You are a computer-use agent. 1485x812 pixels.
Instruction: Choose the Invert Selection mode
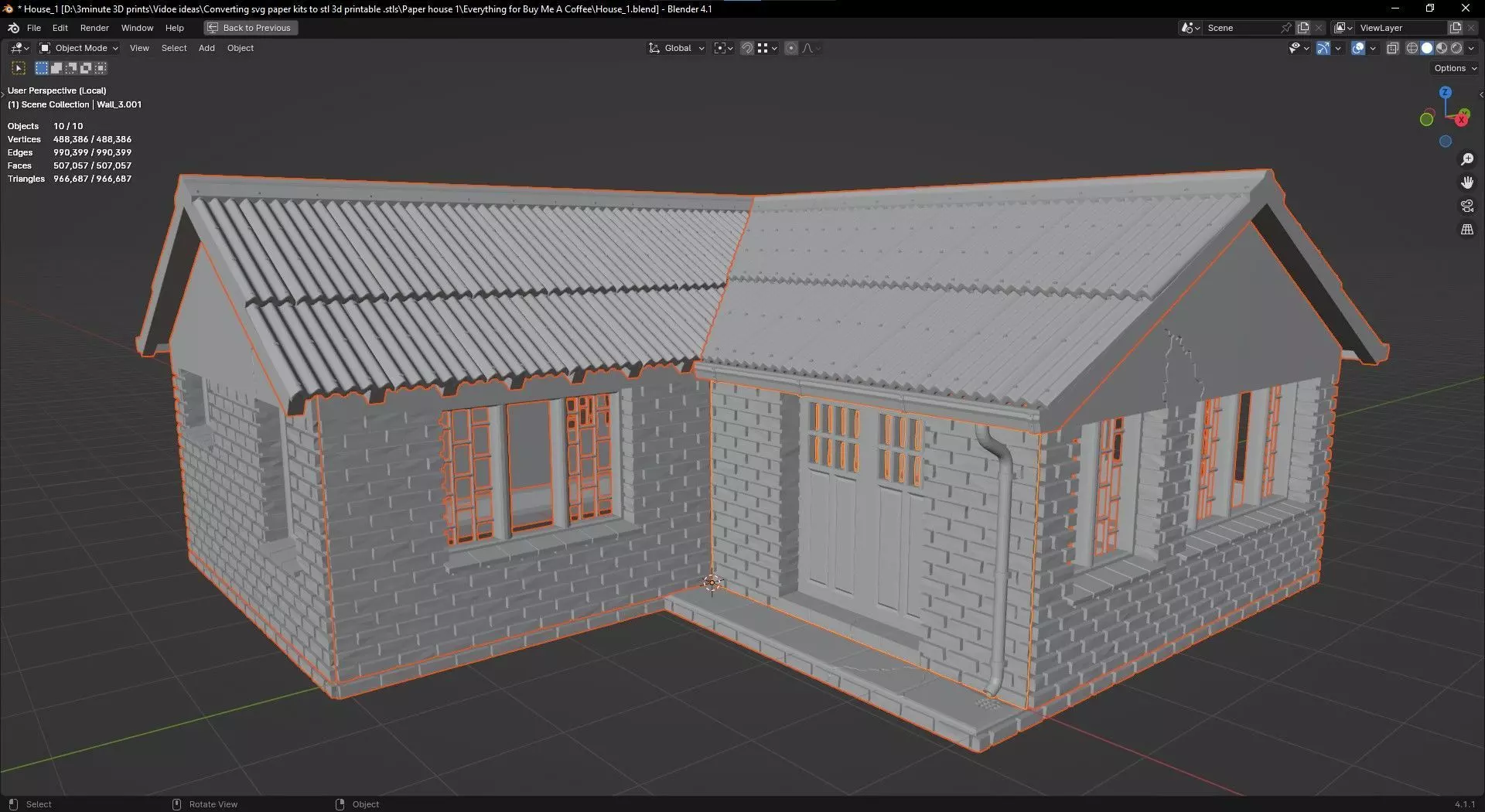pyautogui.click(x=86, y=68)
